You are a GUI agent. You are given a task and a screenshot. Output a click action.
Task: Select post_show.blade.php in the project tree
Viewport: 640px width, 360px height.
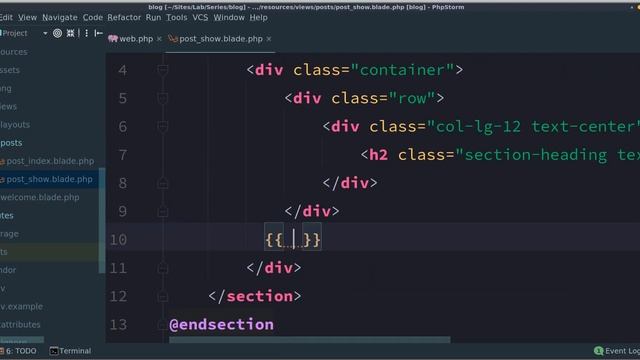[49, 179]
